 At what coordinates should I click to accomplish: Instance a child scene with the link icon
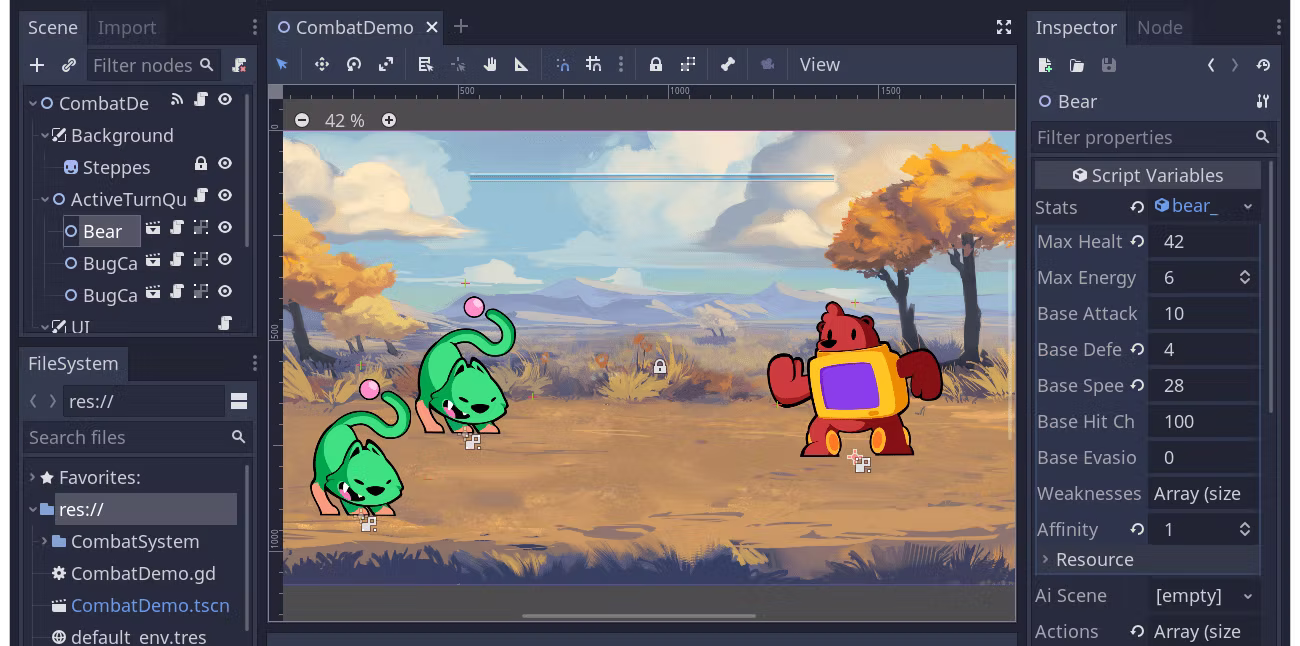69,65
